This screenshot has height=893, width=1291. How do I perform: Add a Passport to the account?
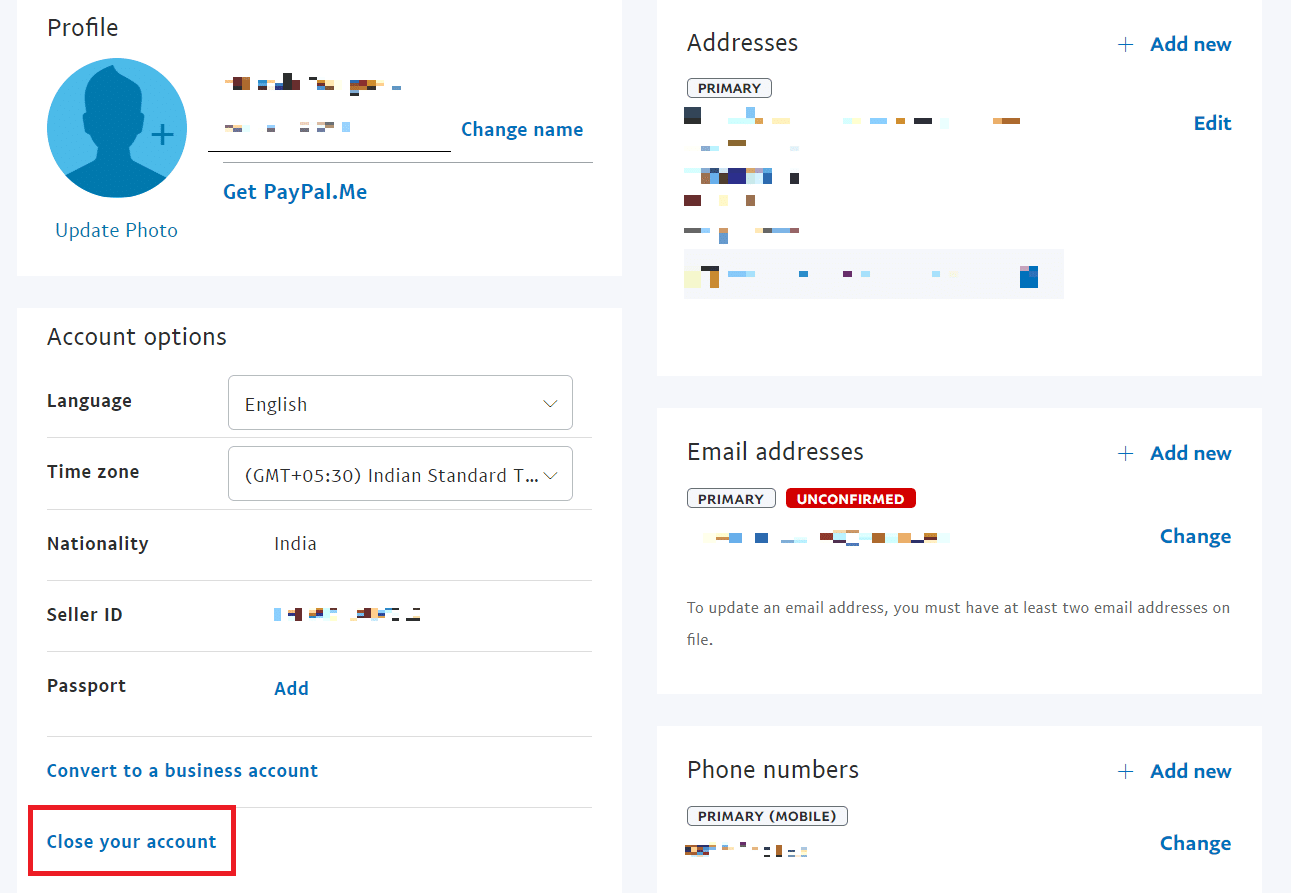point(291,688)
